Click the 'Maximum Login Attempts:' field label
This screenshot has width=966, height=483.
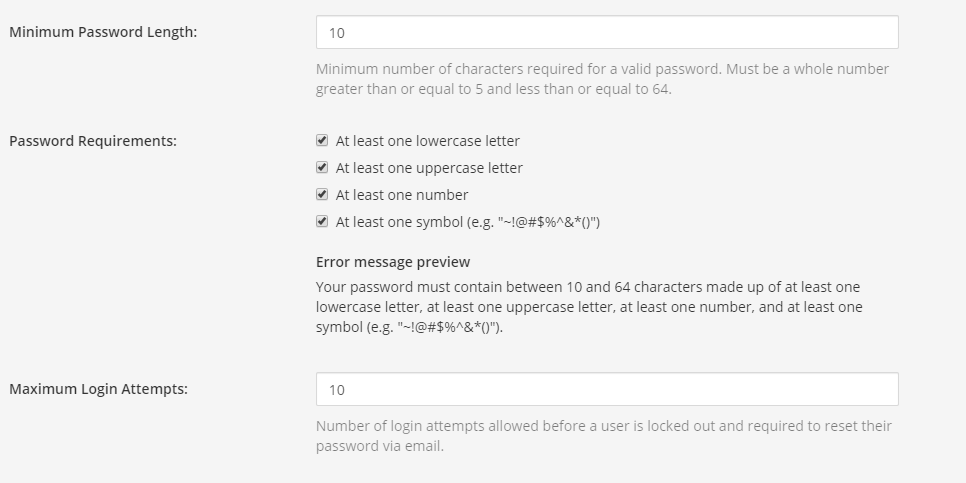tap(98, 389)
